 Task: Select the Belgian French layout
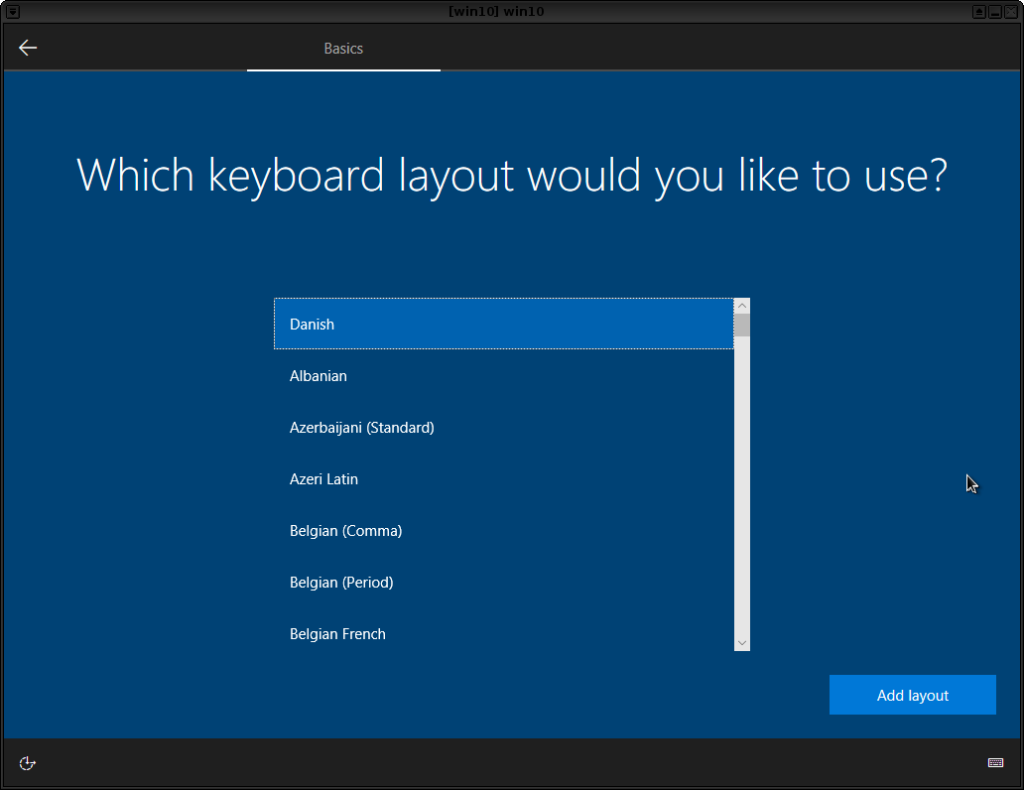tap(504, 633)
